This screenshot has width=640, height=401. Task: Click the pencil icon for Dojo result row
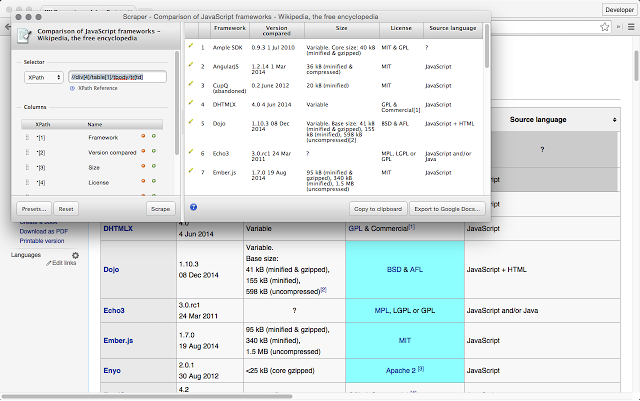[191, 122]
